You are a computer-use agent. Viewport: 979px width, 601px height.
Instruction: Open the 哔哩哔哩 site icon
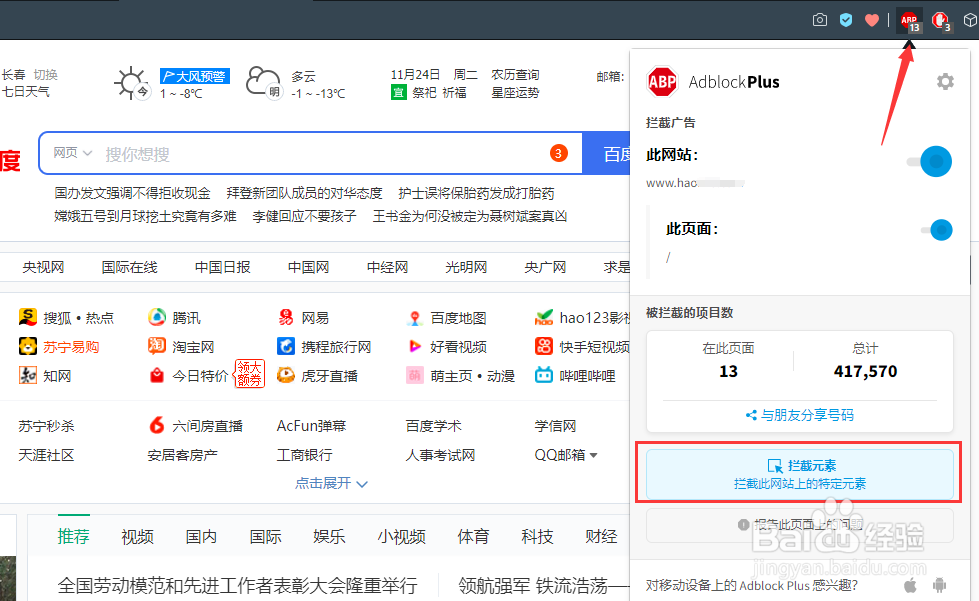[x=544, y=376]
